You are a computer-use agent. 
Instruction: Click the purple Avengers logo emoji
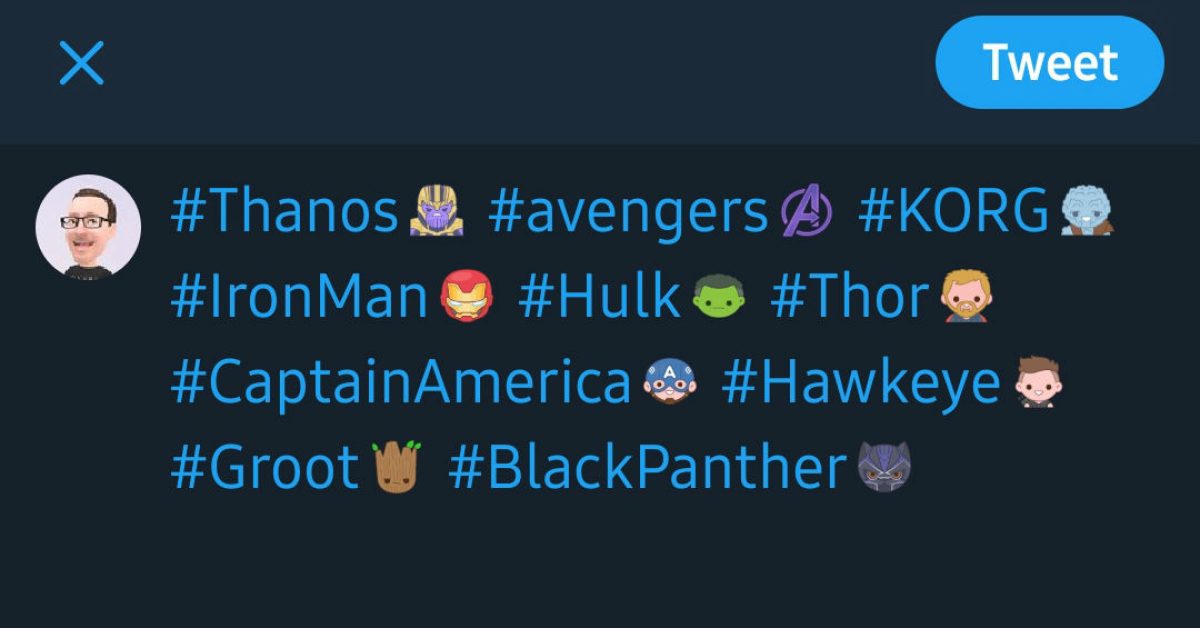[x=805, y=212]
